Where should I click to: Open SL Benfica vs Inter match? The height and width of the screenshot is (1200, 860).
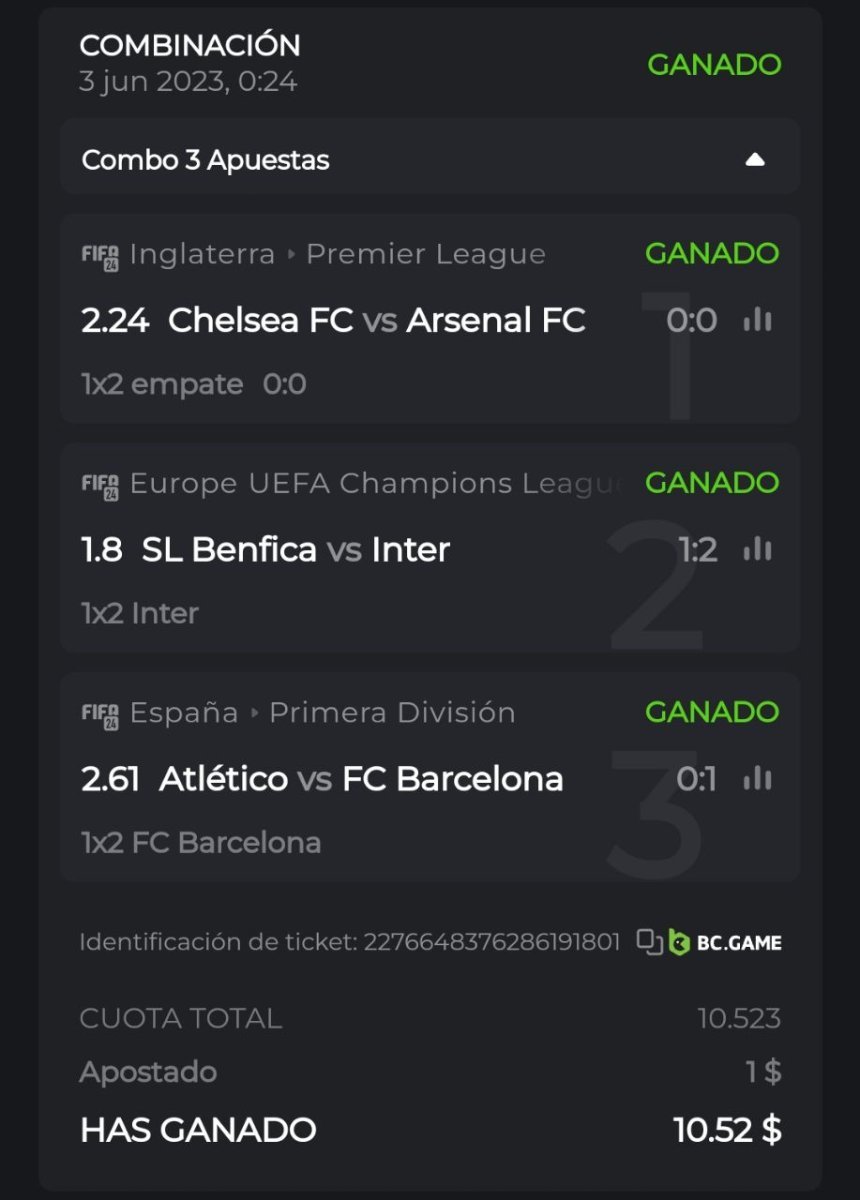click(x=296, y=549)
